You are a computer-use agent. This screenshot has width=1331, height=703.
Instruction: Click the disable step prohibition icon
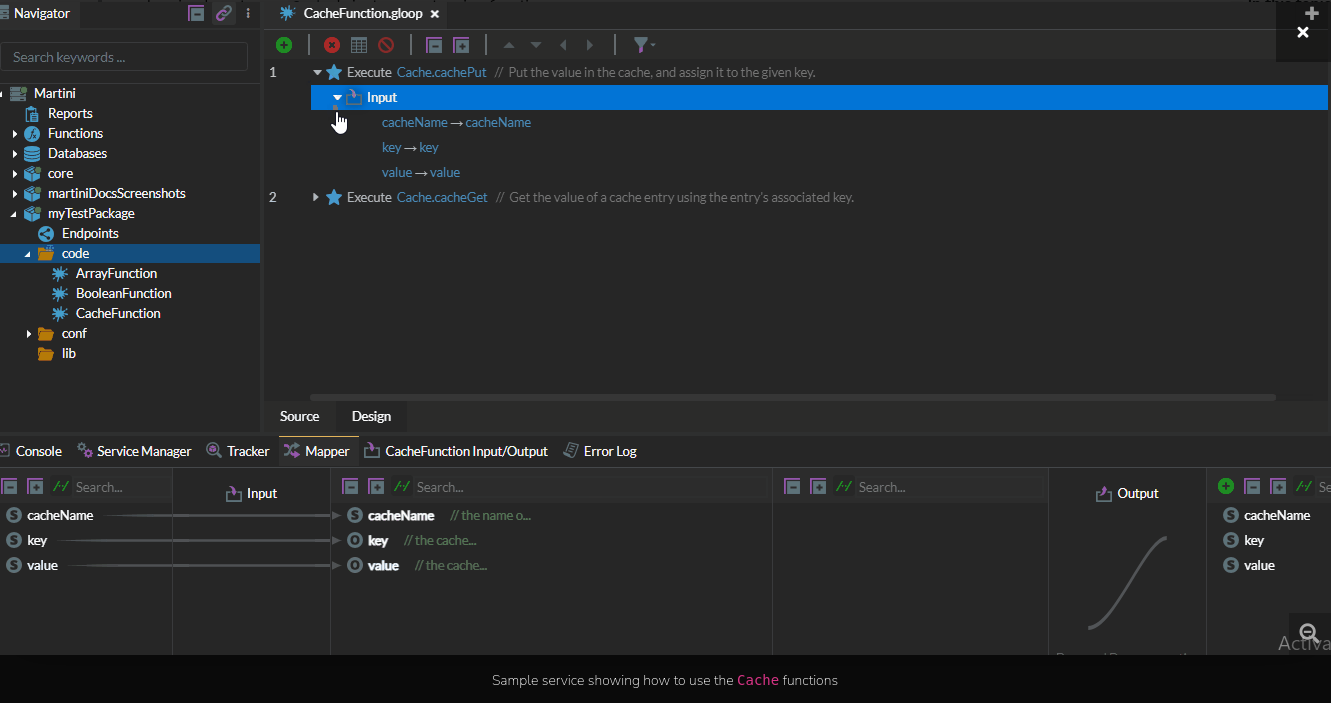(x=386, y=45)
